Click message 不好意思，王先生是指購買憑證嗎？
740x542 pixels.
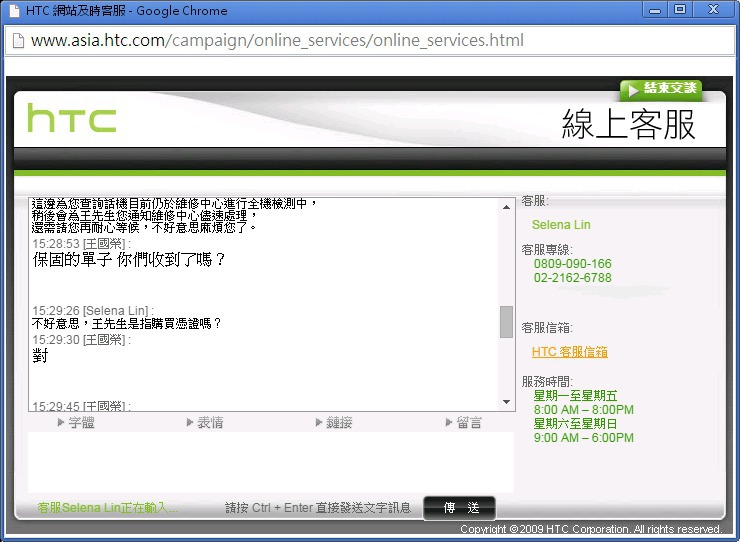(126, 323)
